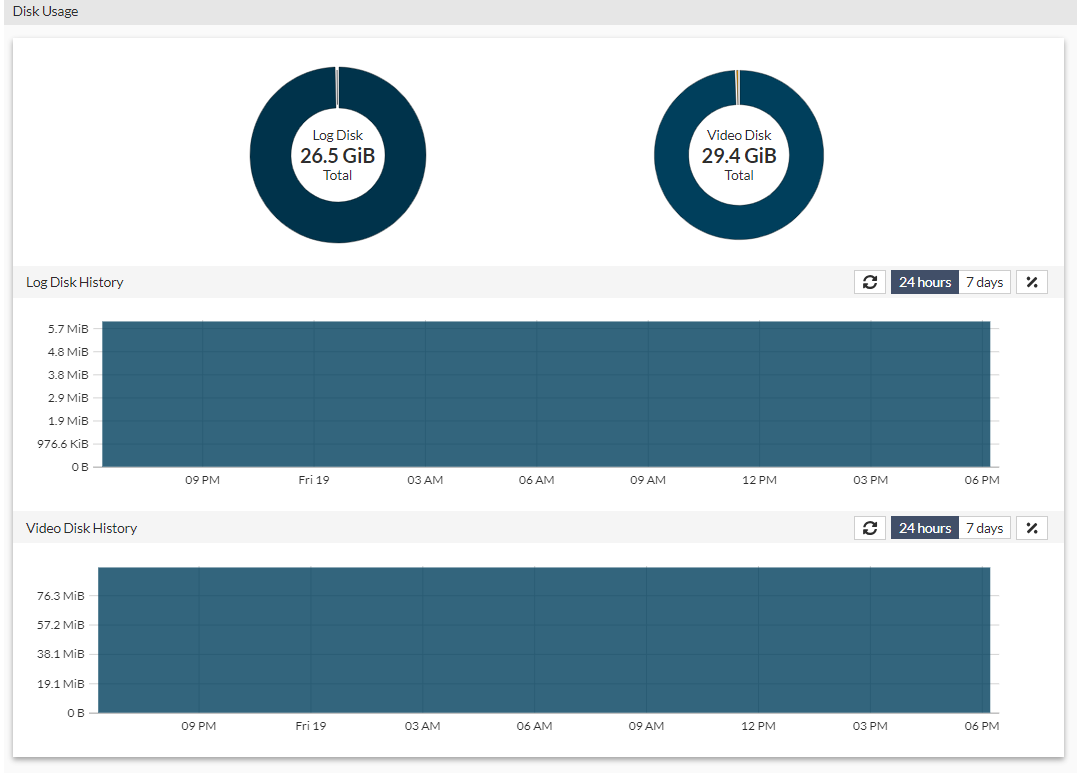Switch Log Disk History to 7 days view
This screenshot has width=1077, height=773.
coord(984,281)
